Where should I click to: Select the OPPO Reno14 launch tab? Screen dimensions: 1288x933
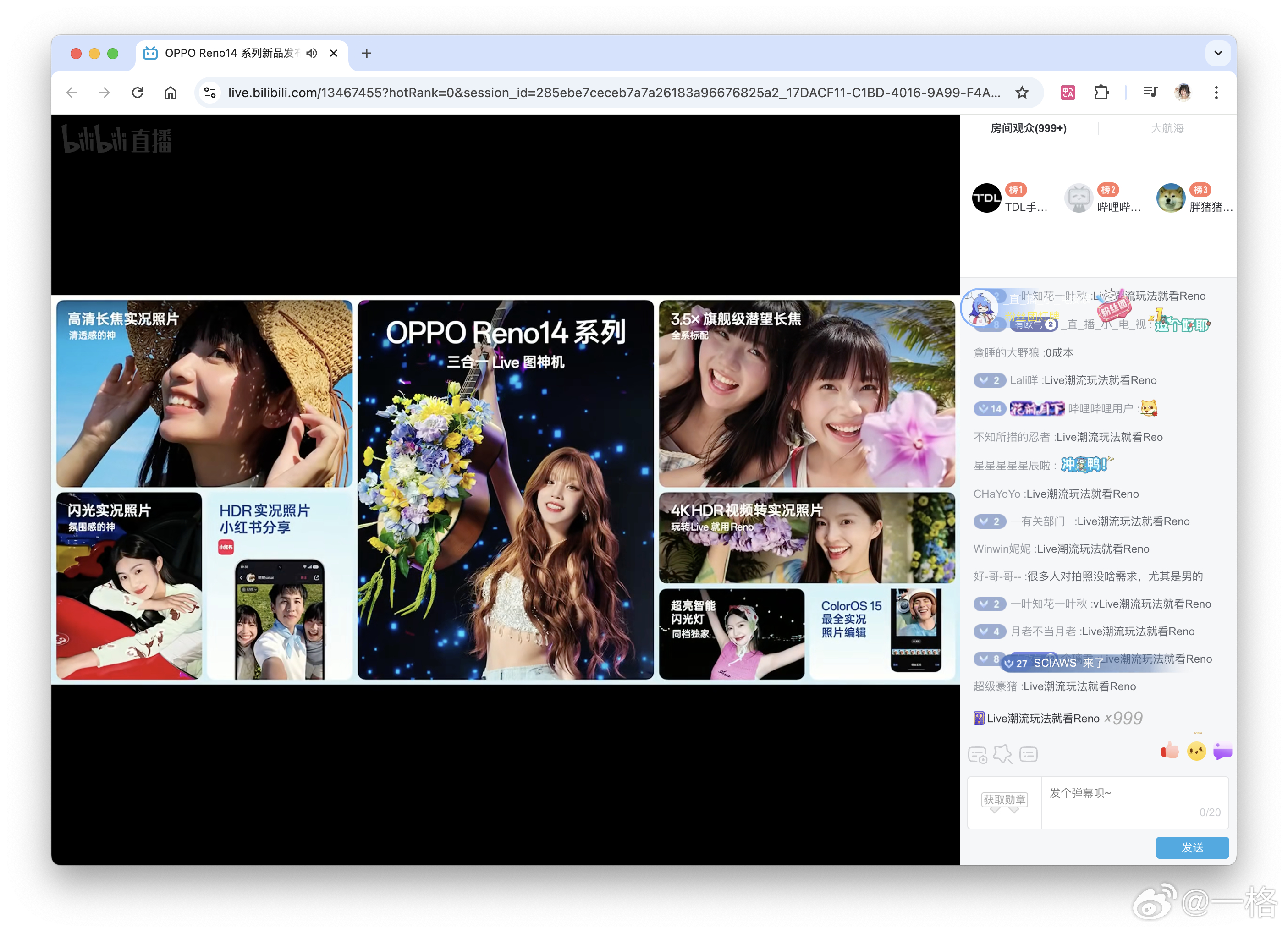click(x=242, y=53)
